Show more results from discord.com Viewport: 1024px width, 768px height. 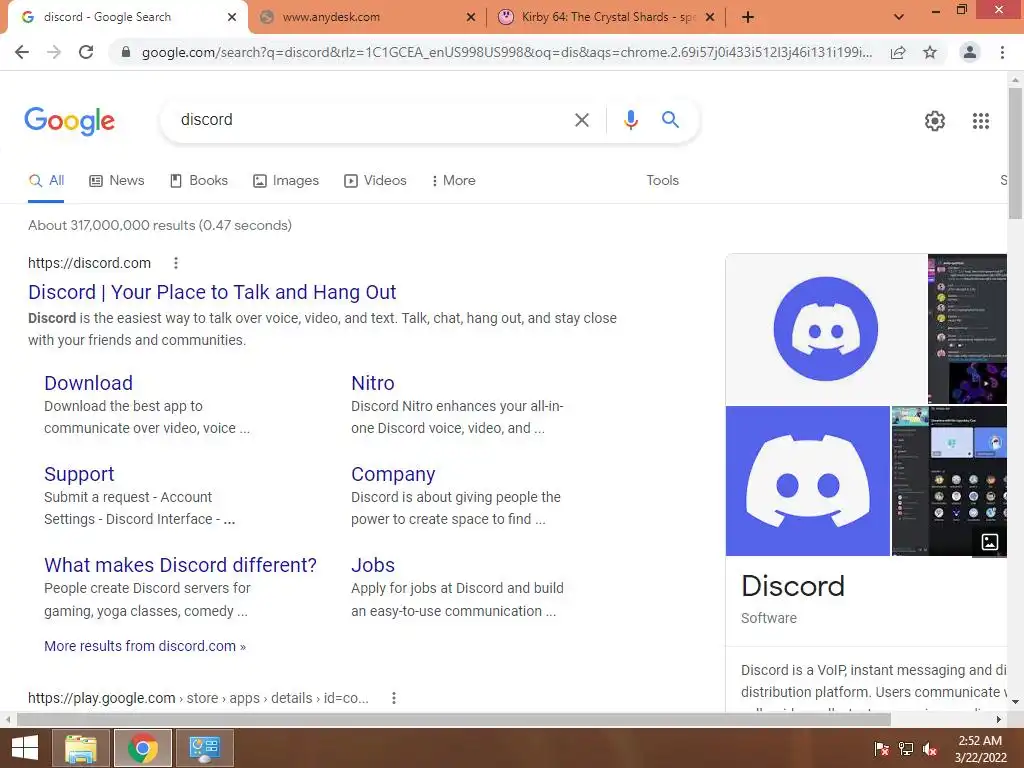pyautogui.click(x=145, y=646)
